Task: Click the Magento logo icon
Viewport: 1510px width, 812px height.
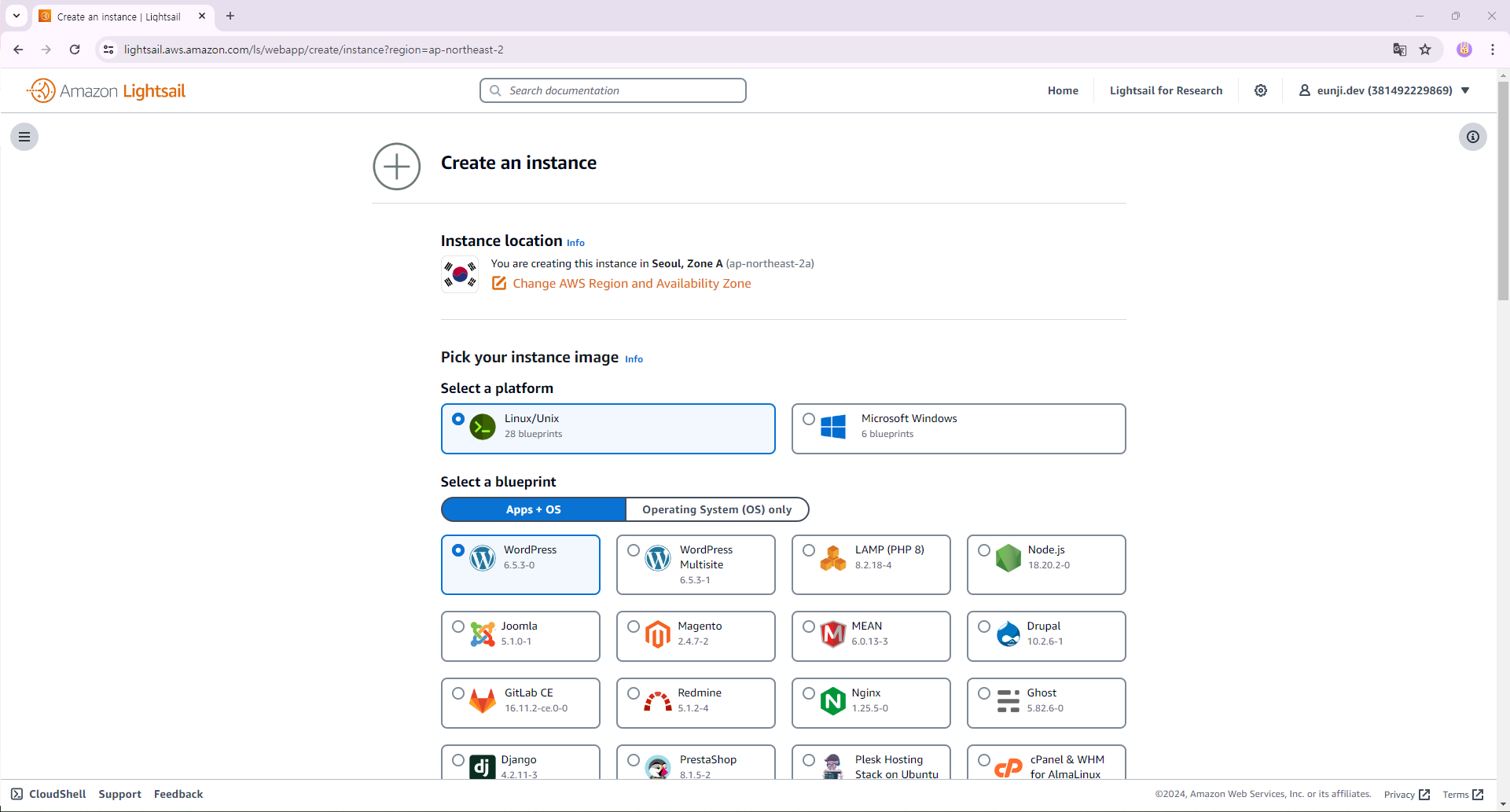Action: 658,634
